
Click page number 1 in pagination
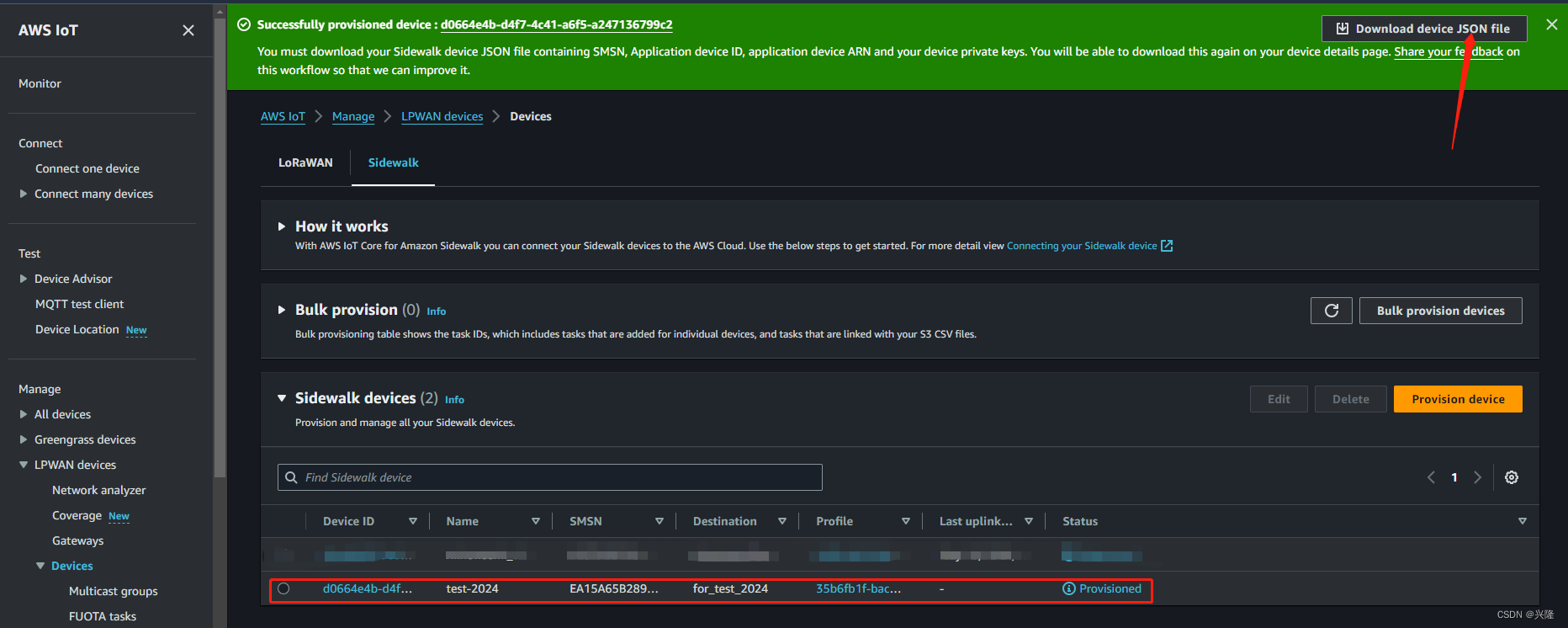point(1454,477)
